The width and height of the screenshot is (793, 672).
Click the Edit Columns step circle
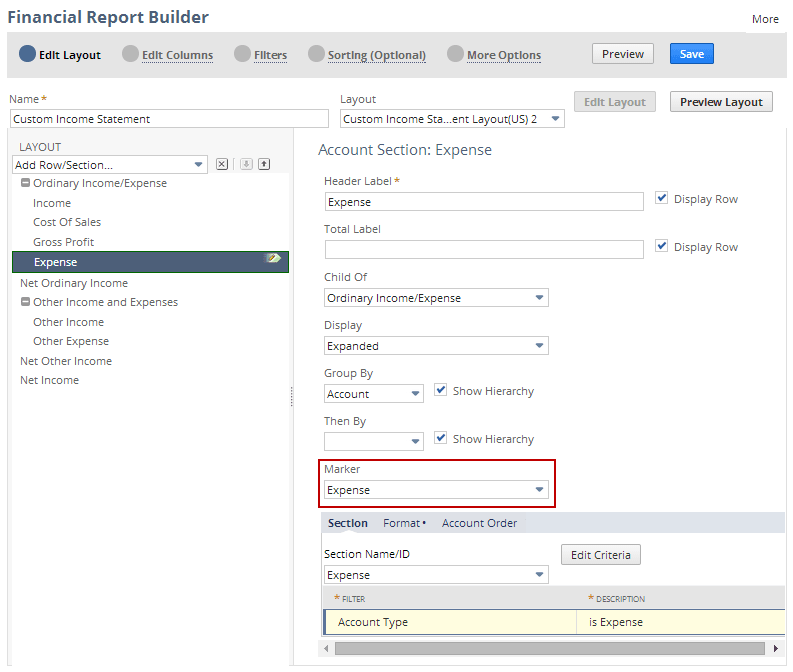pyautogui.click(x=130, y=54)
